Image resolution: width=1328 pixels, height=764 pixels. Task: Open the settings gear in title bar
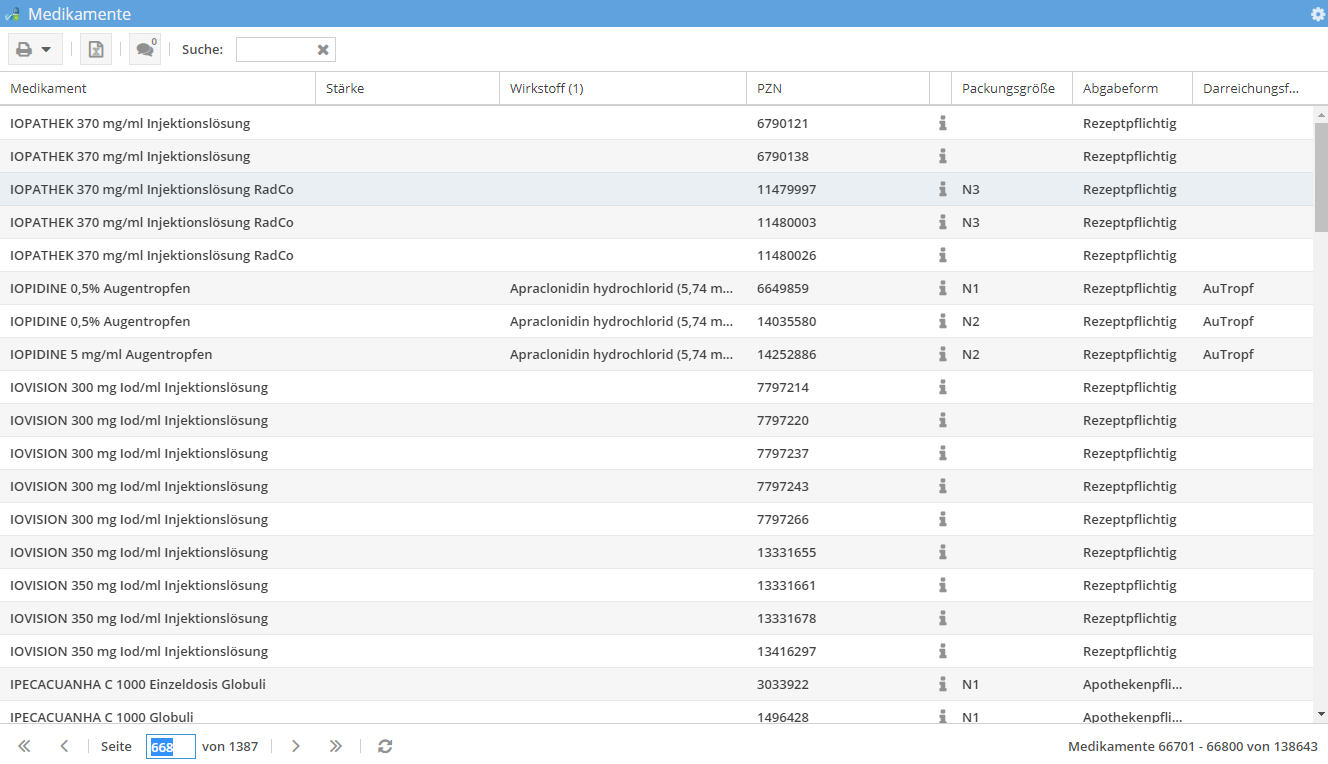(1318, 14)
